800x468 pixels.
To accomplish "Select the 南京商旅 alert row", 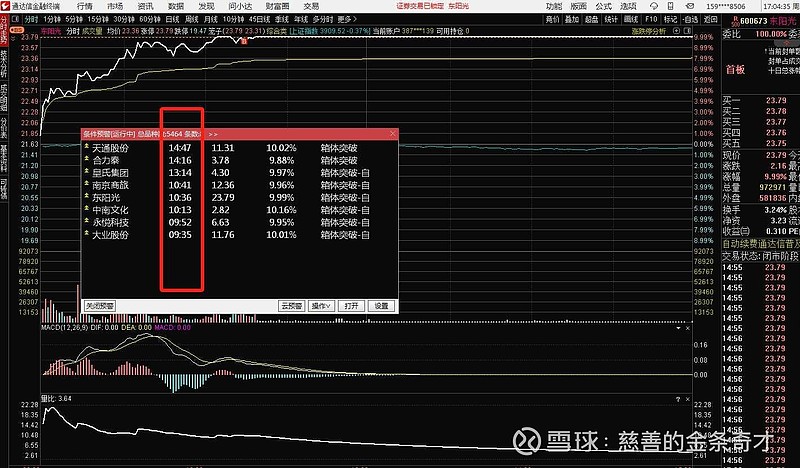I will 240,185.
